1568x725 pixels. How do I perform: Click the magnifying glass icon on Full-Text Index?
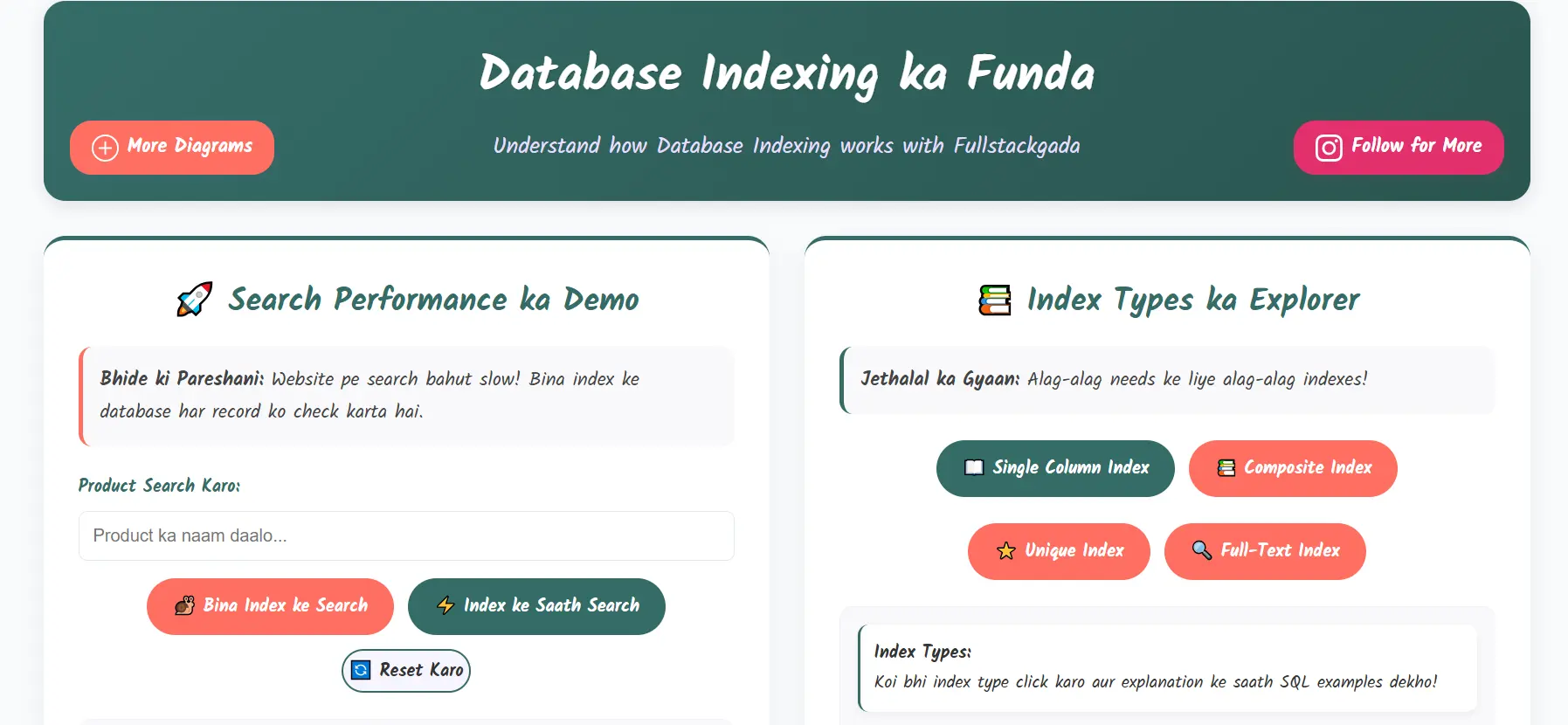tap(1202, 550)
